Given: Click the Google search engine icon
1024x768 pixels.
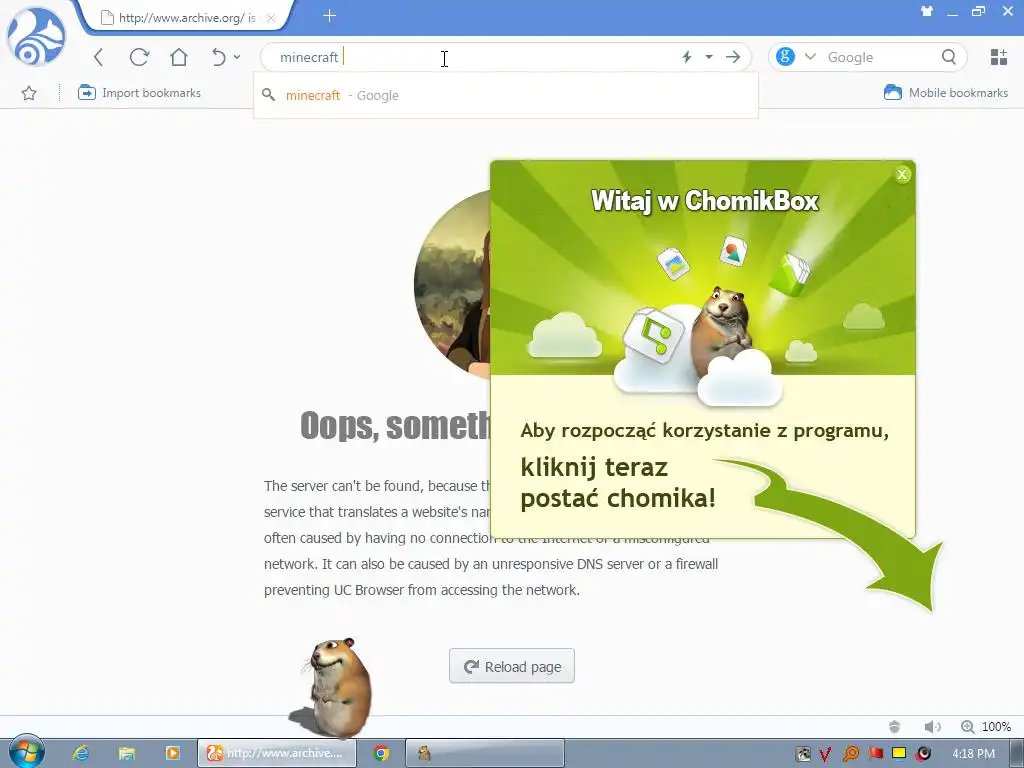Looking at the screenshot, I should (786, 57).
